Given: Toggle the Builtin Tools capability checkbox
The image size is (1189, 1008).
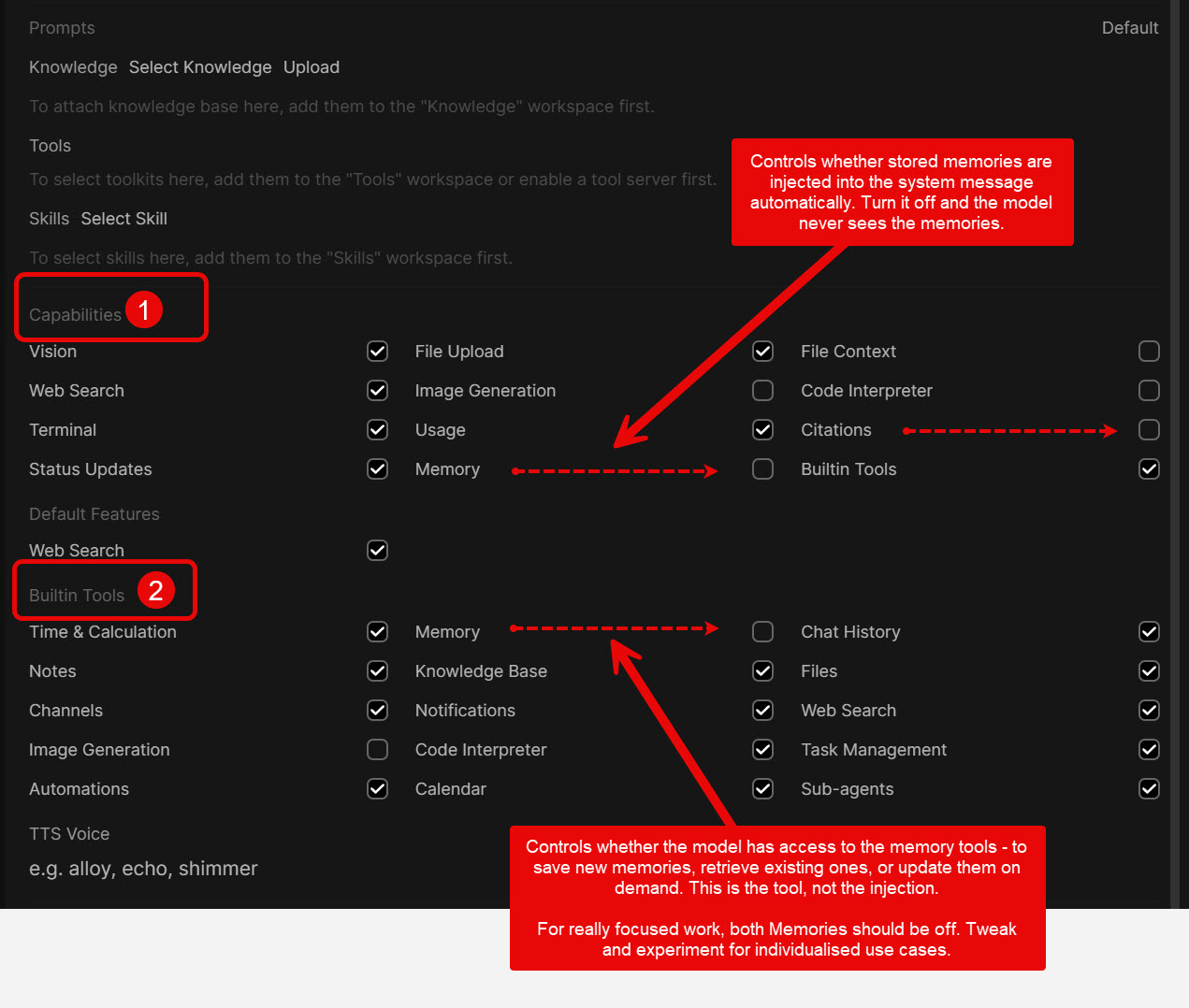Looking at the screenshot, I should 1149,469.
